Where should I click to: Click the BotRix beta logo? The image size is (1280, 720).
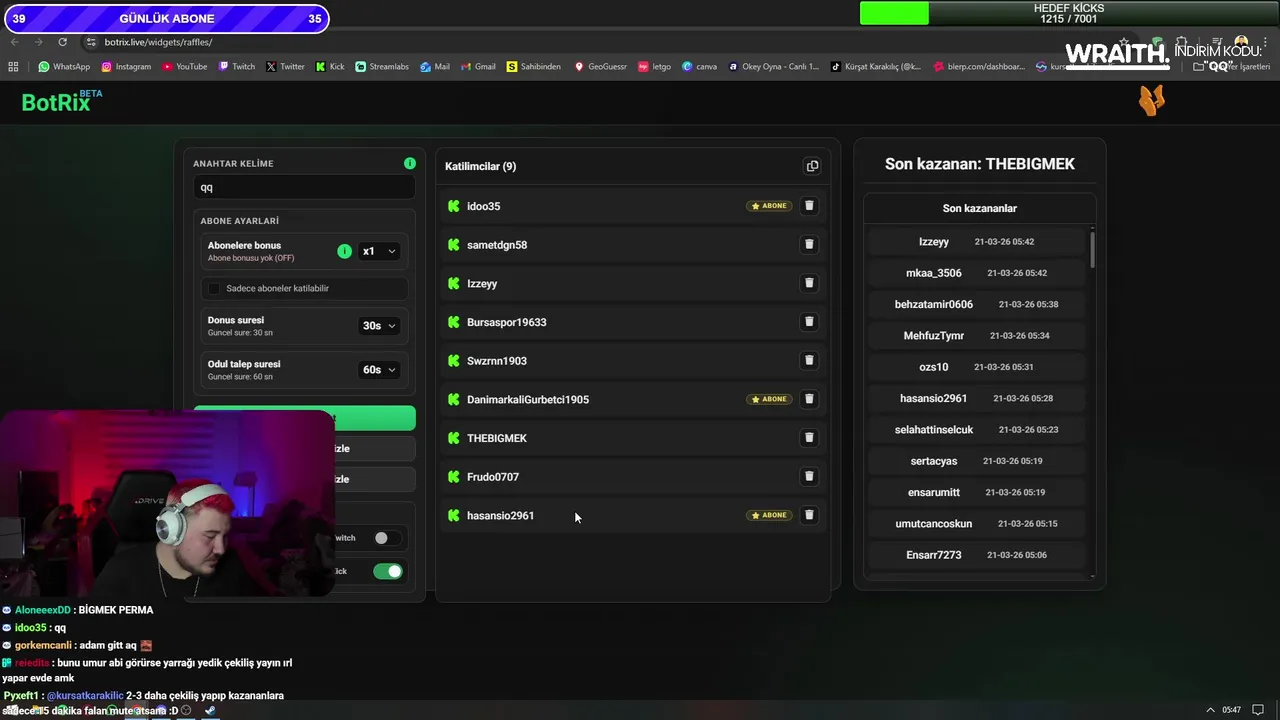click(61, 101)
